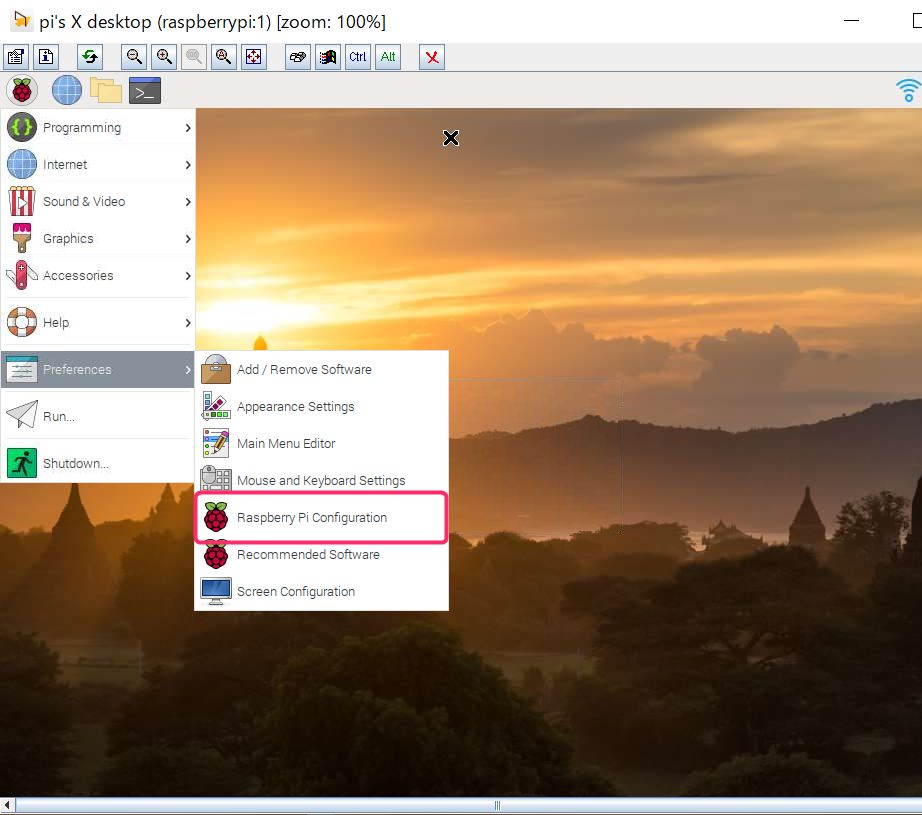Open Add / Remove Software

pos(322,370)
